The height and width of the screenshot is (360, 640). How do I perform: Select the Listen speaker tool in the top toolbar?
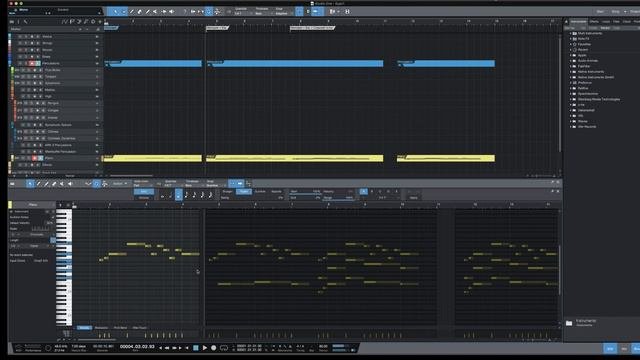click(171, 11)
